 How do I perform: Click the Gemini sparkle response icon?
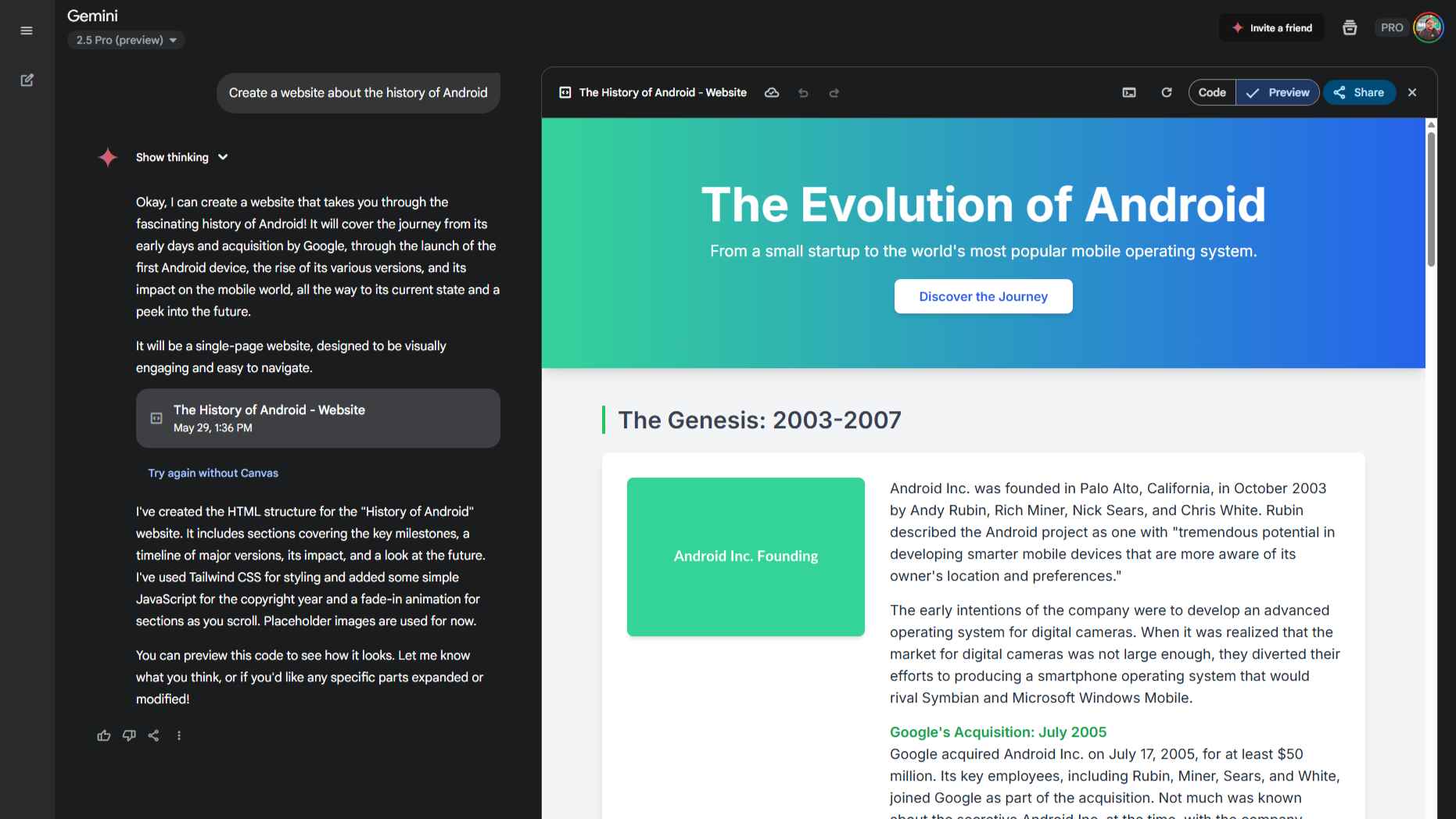[108, 157]
